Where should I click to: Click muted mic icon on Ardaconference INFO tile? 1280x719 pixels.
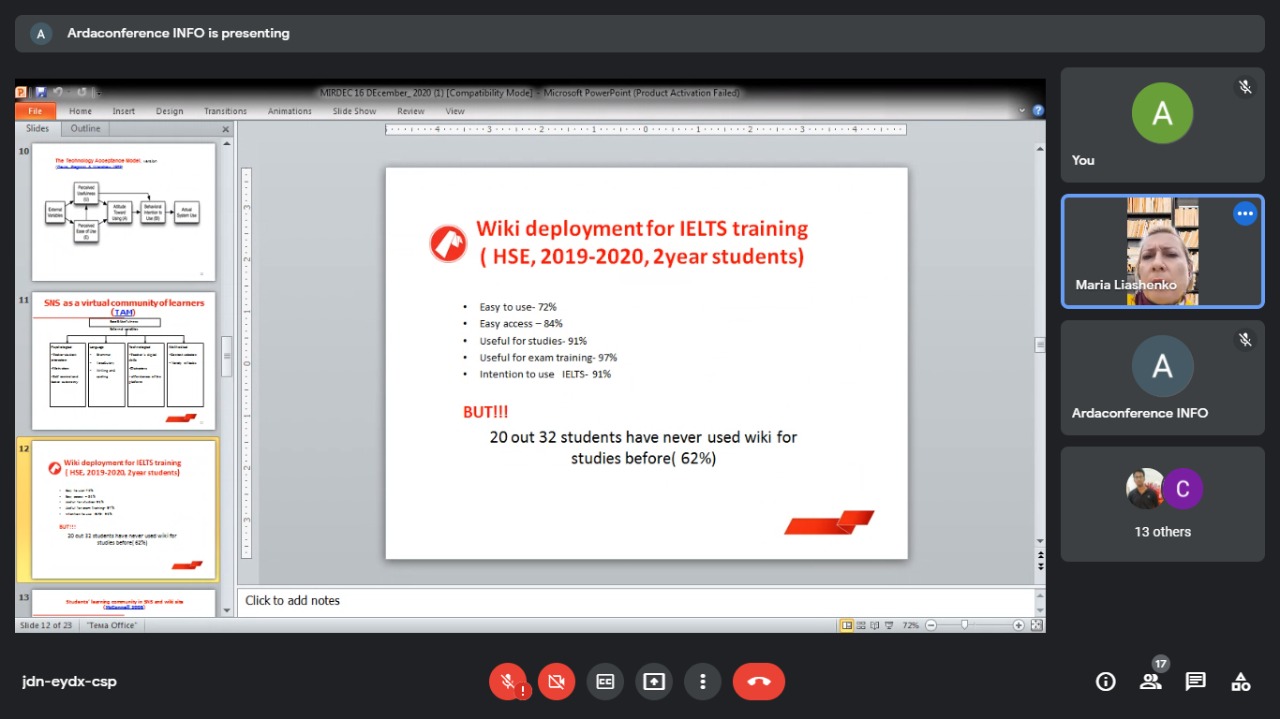1245,340
